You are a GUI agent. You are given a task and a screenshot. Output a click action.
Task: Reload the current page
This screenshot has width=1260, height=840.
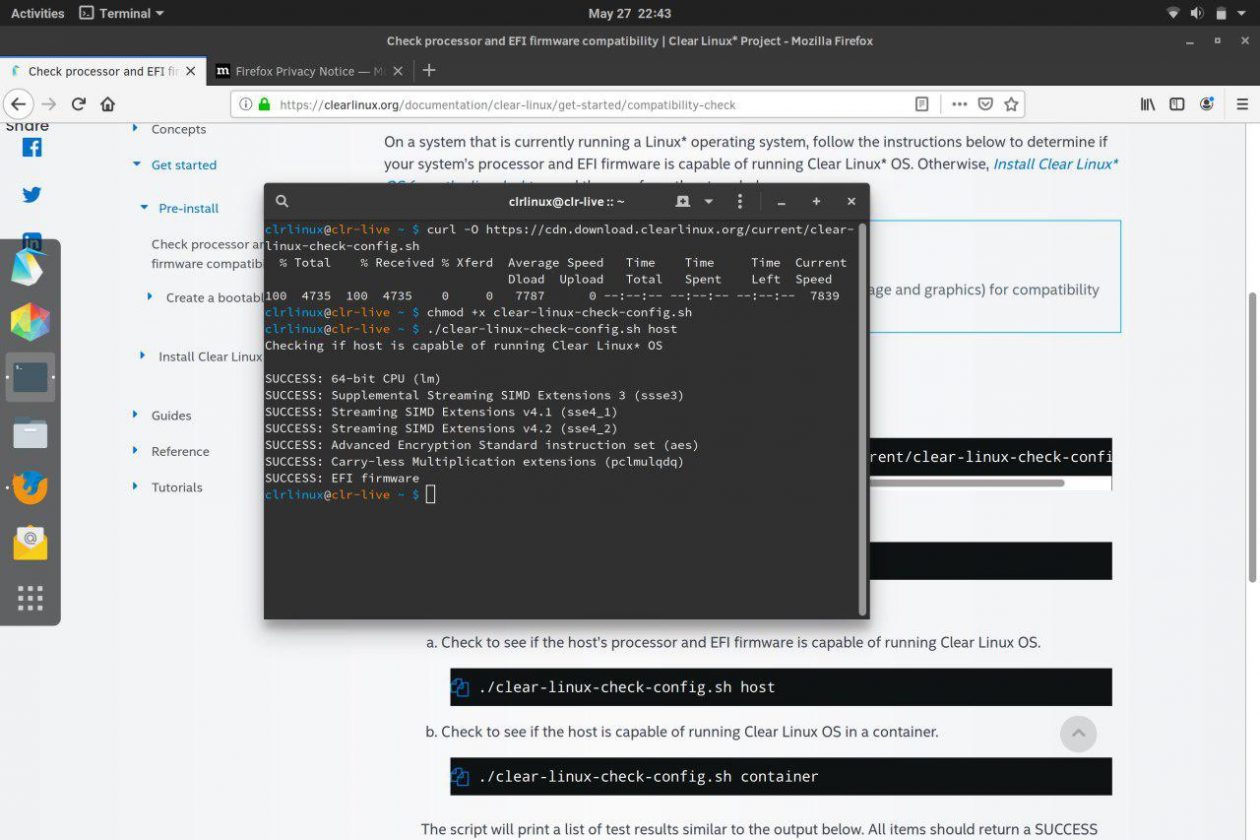(78, 104)
